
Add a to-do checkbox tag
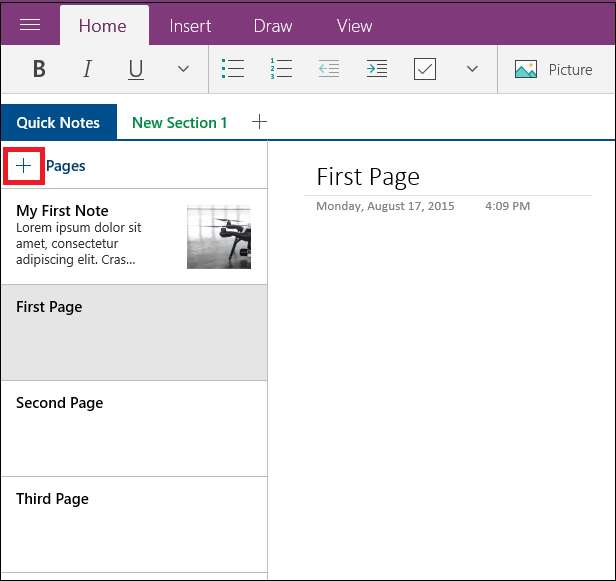pos(424,69)
